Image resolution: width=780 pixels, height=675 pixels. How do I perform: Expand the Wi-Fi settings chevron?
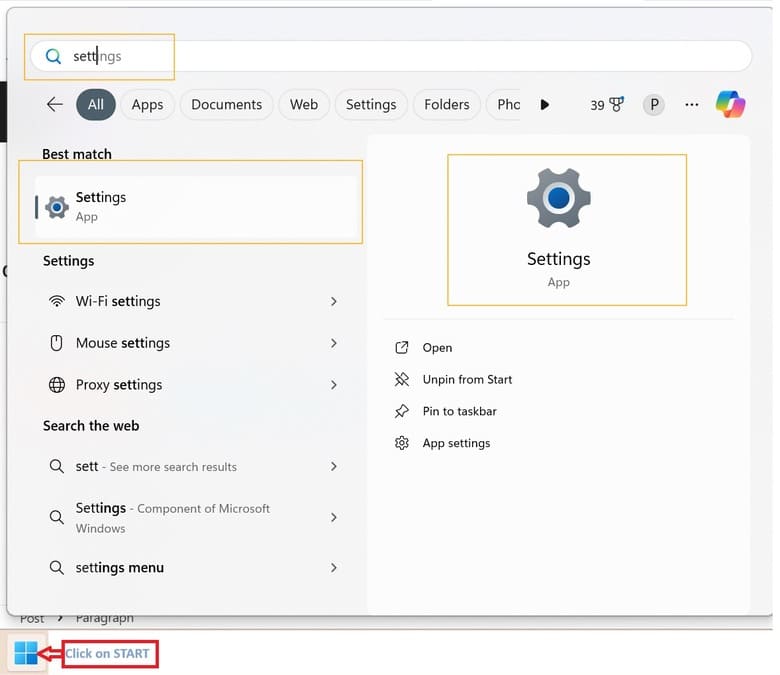(333, 301)
